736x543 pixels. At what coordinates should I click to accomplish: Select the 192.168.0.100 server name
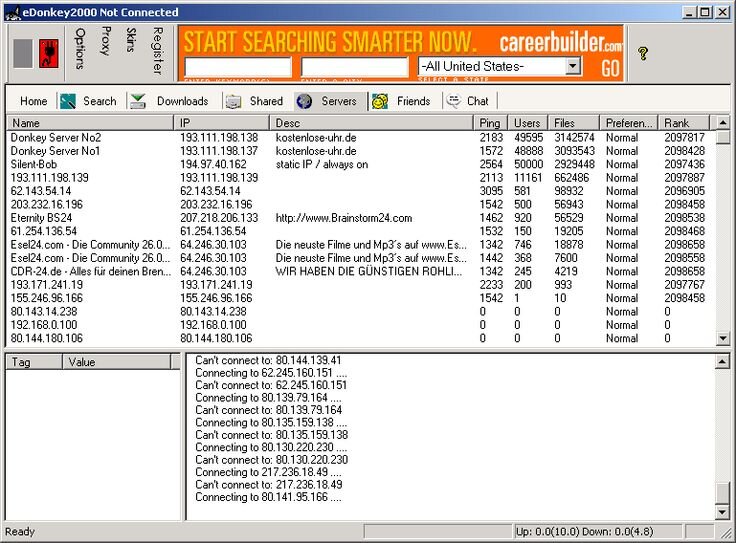(44, 325)
